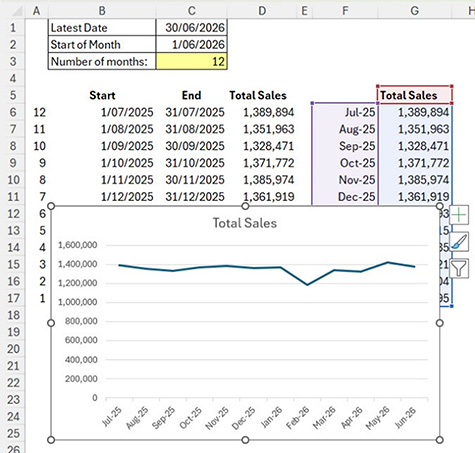The image size is (475, 453).
Task: Select row 22 header
Action: coord(13,383)
